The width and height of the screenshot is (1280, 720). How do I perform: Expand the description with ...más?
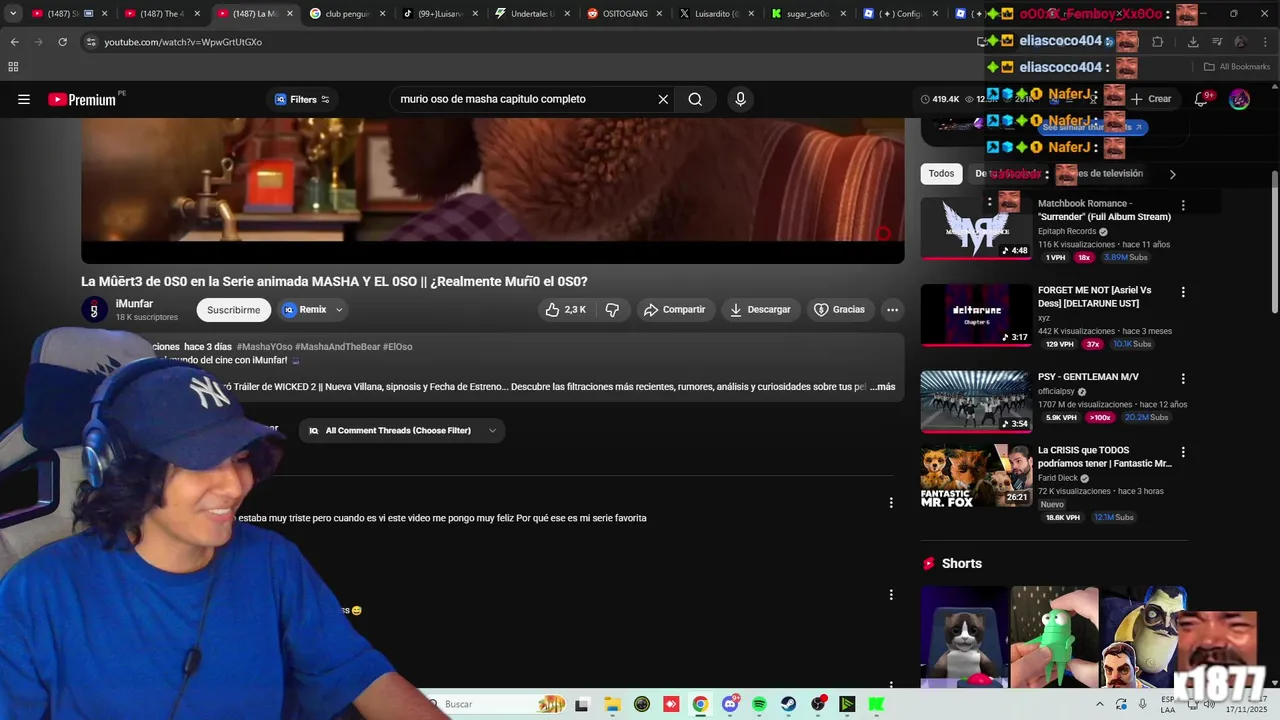coord(882,387)
